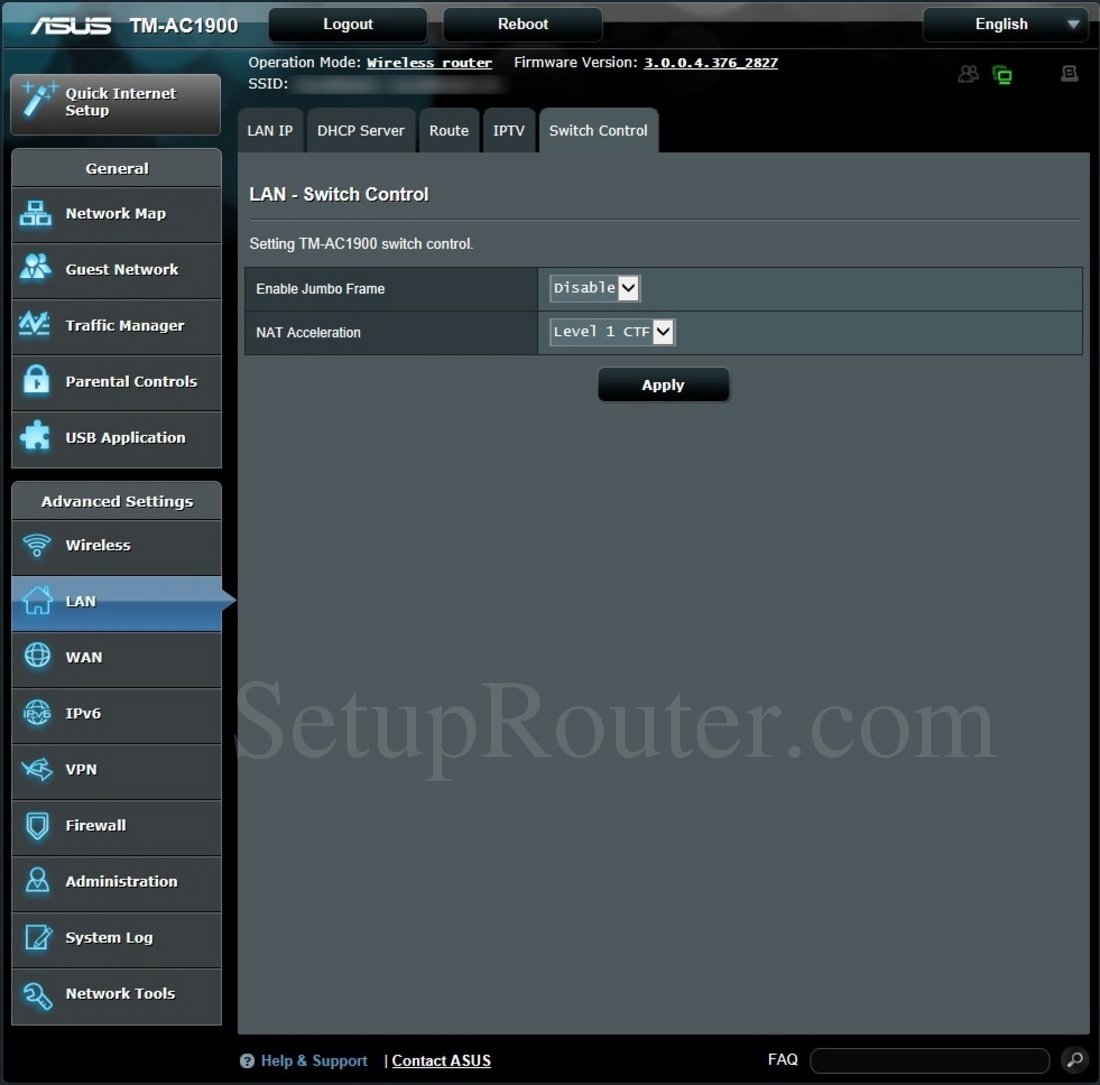This screenshot has height=1085, width=1100.
Task: Click the LAN house icon
Action: pos(37,600)
